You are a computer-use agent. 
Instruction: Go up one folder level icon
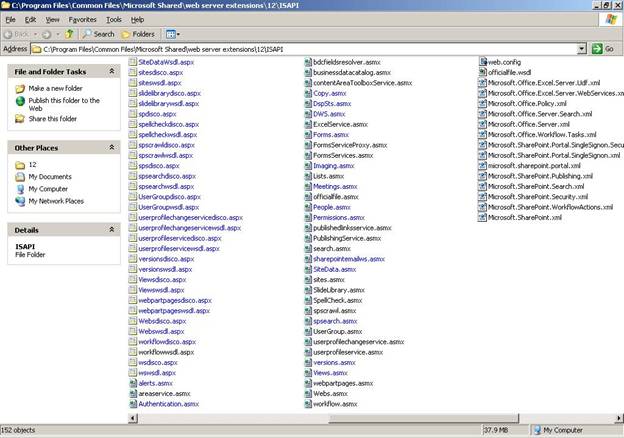point(70,34)
